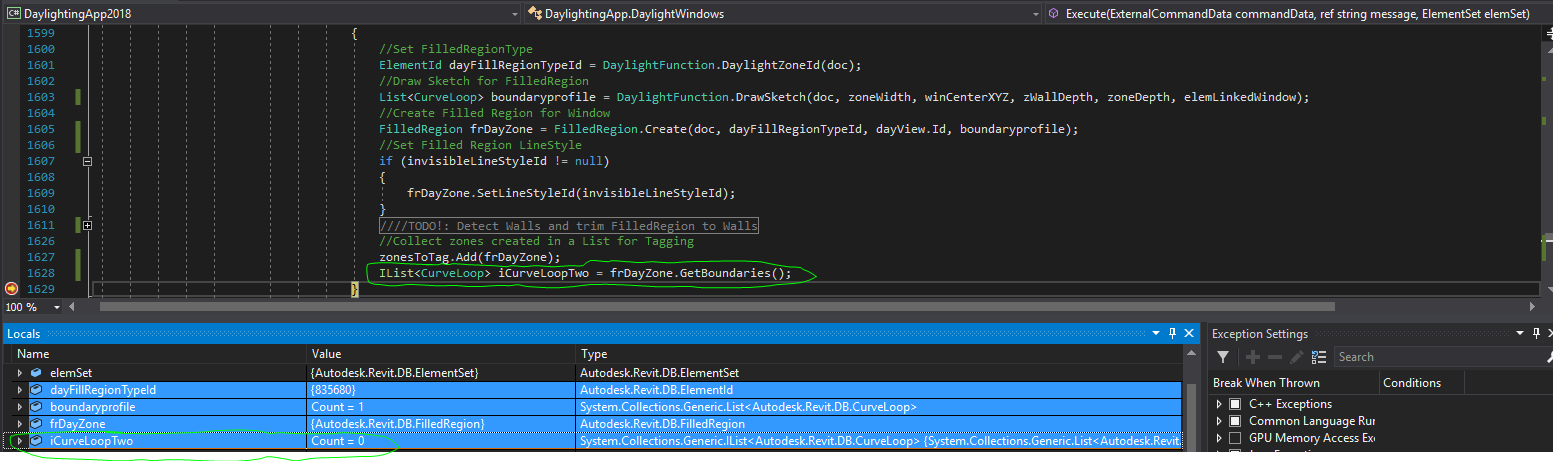Open the Locals window options dropdown
This screenshot has width=1553, height=461.
1155,334
